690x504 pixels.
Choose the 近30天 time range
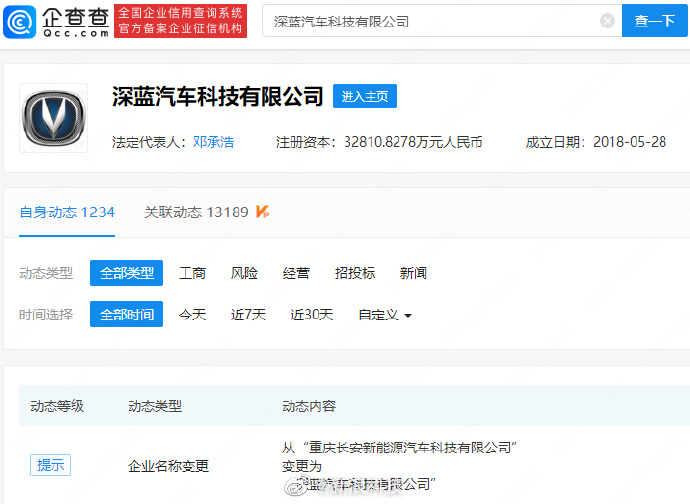pyautogui.click(x=311, y=314)
